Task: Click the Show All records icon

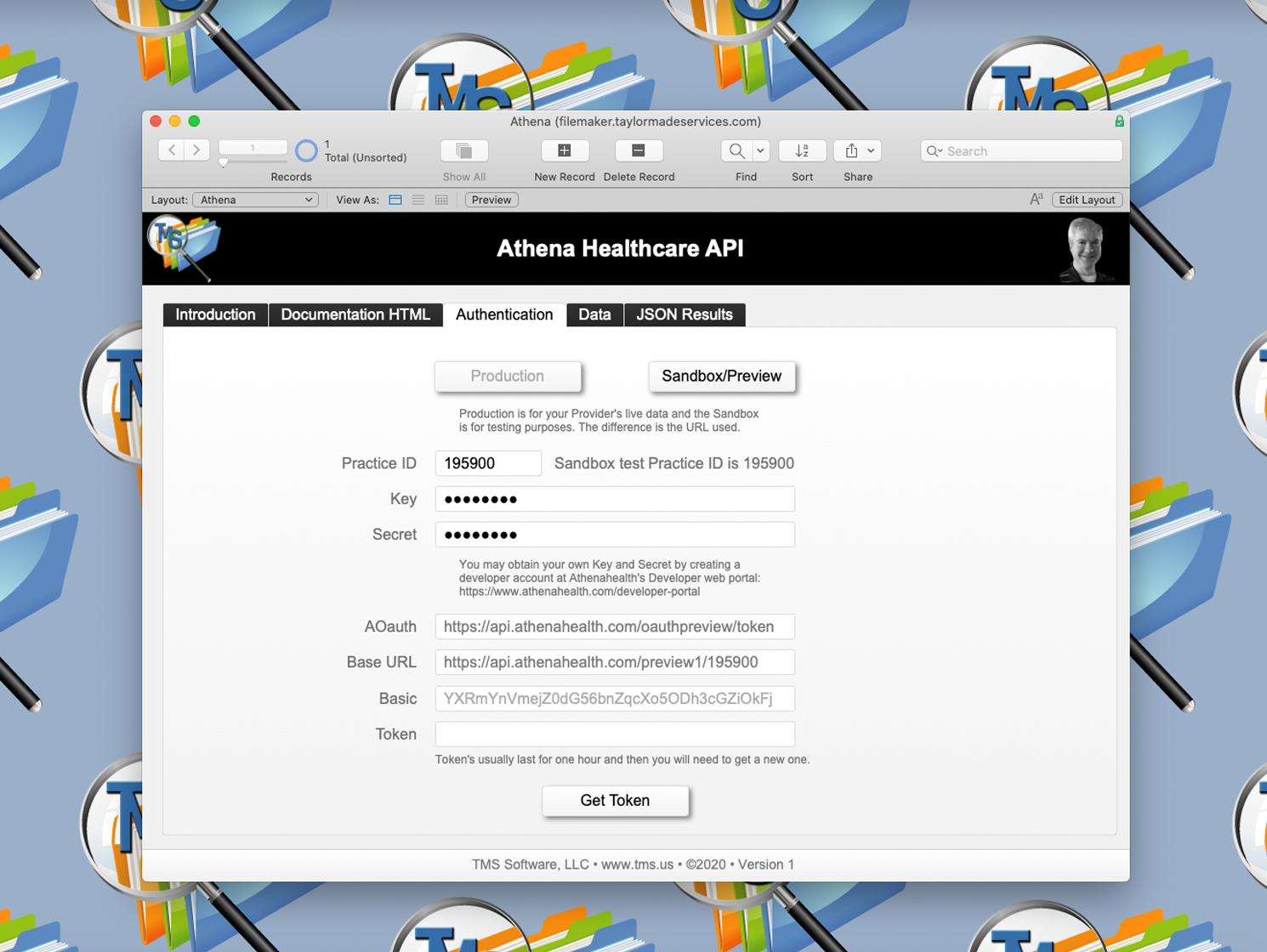Action: [464, 151]
